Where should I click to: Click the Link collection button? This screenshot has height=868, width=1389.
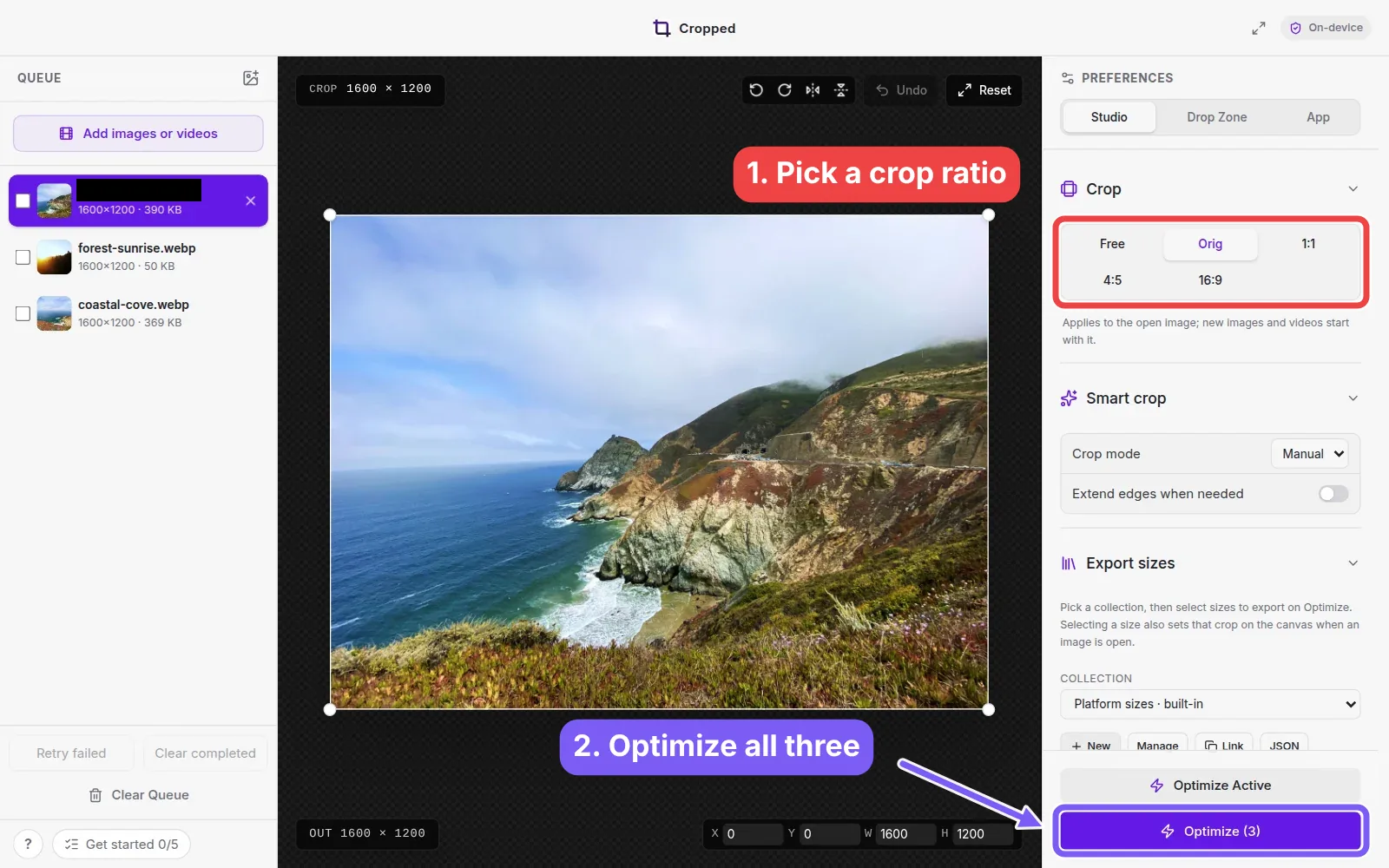tap(1223, 745)
